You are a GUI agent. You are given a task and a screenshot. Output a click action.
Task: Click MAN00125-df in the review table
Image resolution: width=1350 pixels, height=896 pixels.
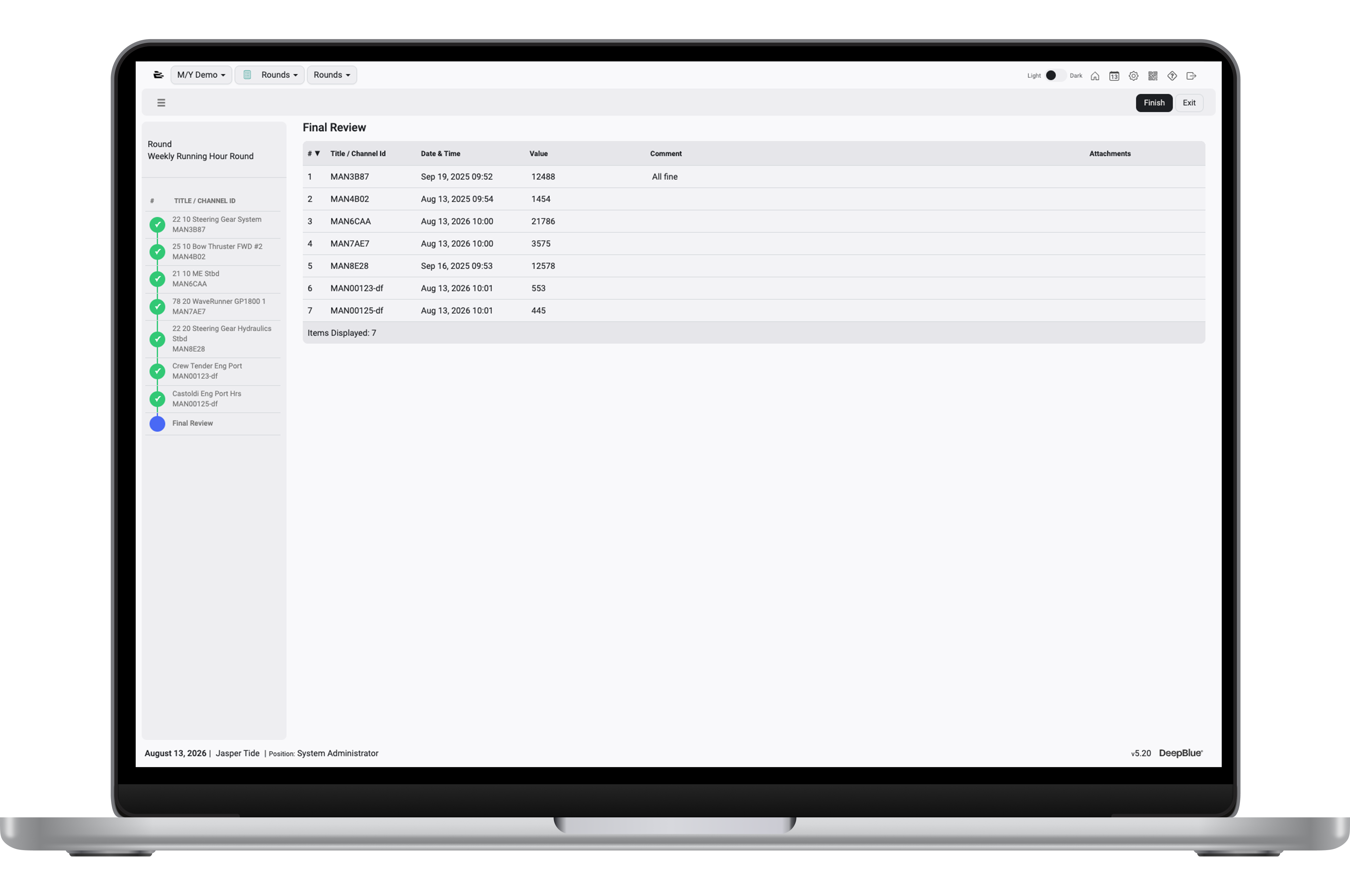click(x=357, y=311)
